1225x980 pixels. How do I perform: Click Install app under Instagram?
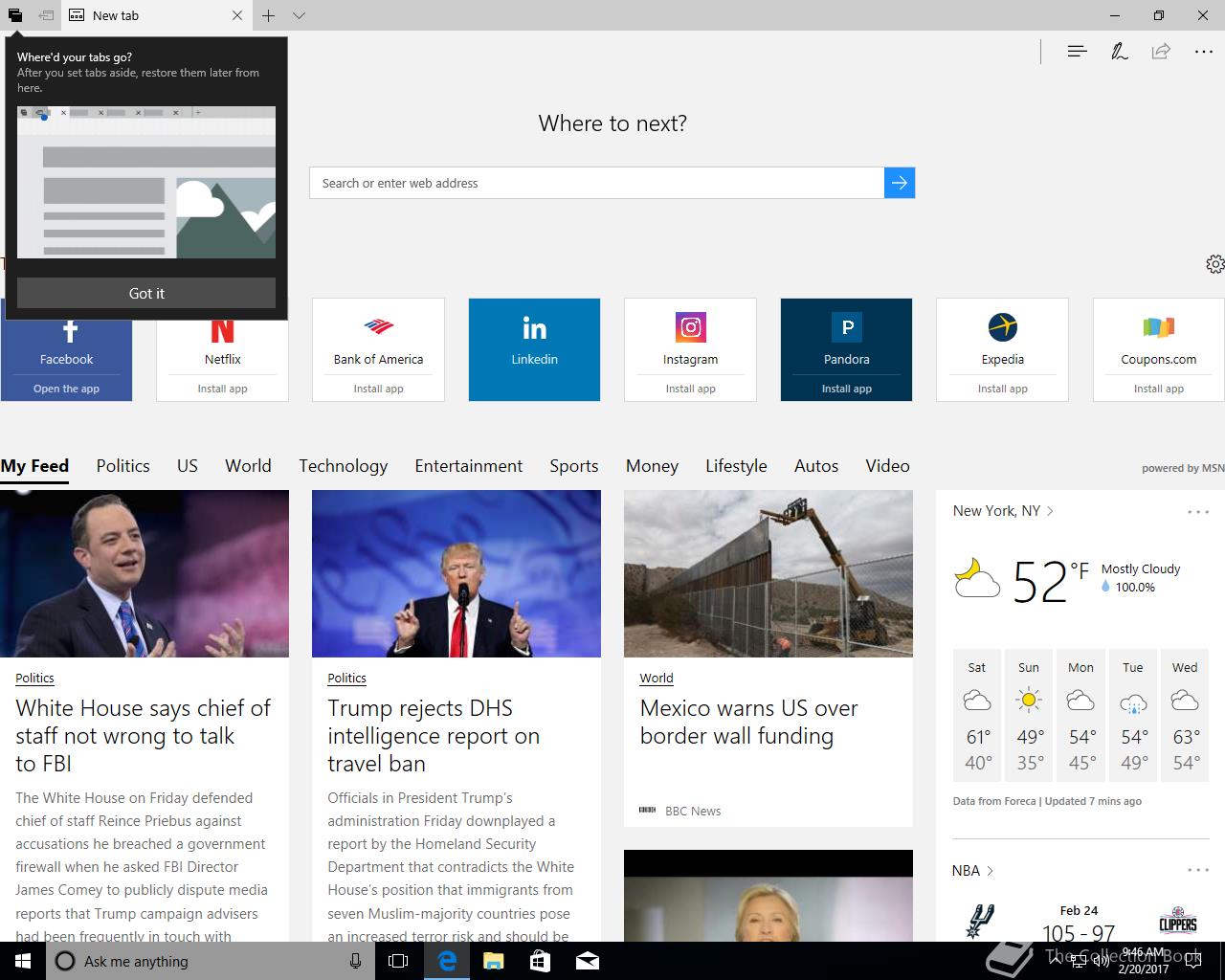coord(690,389)
